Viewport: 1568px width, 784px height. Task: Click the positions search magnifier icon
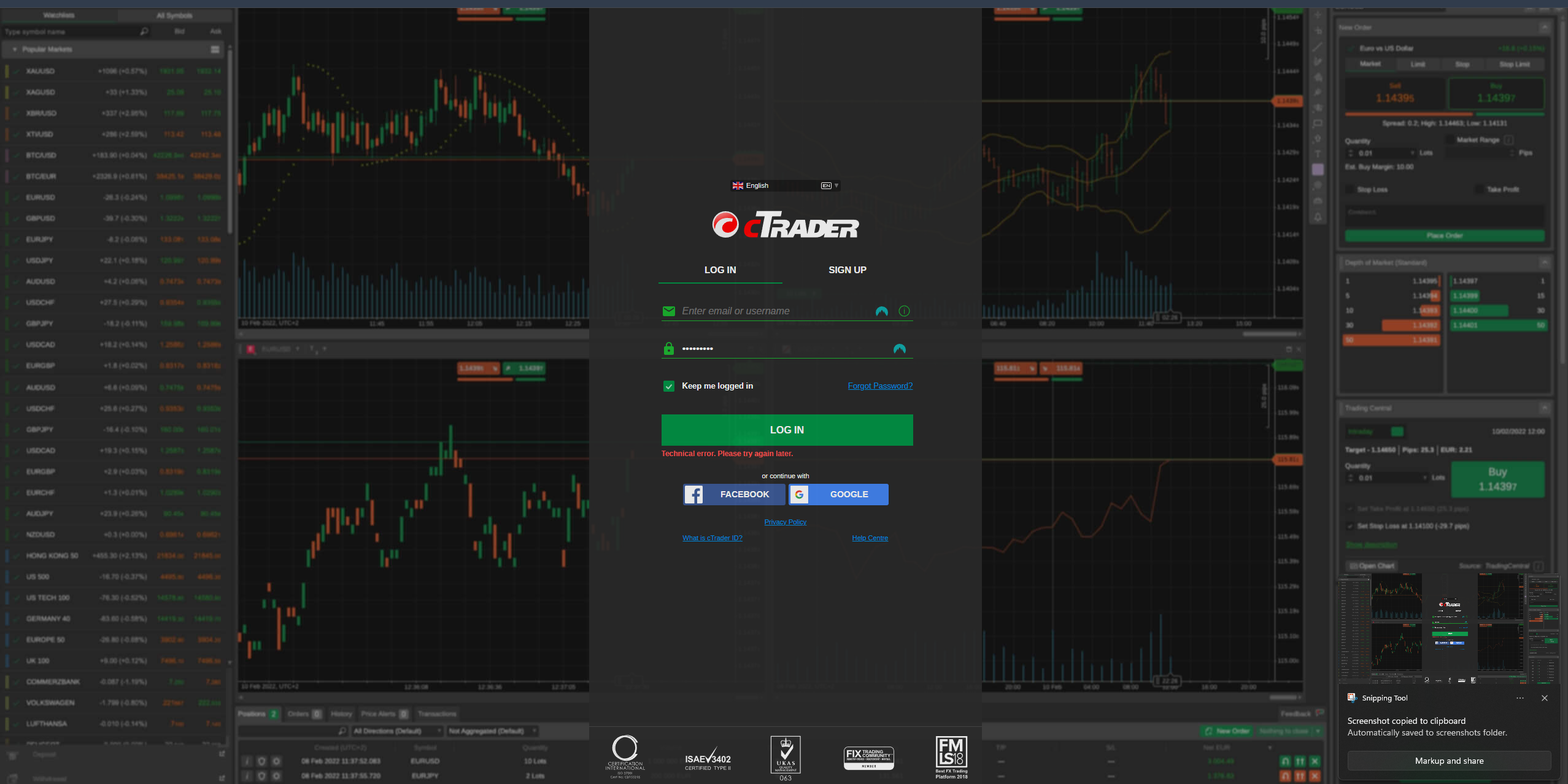342,731
